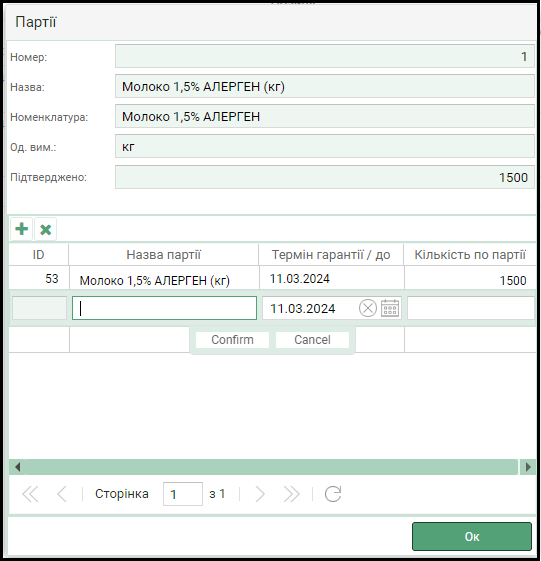The image size is (541, 561).
Task: Click the batch quantity input field
Action: click(471, 308)
